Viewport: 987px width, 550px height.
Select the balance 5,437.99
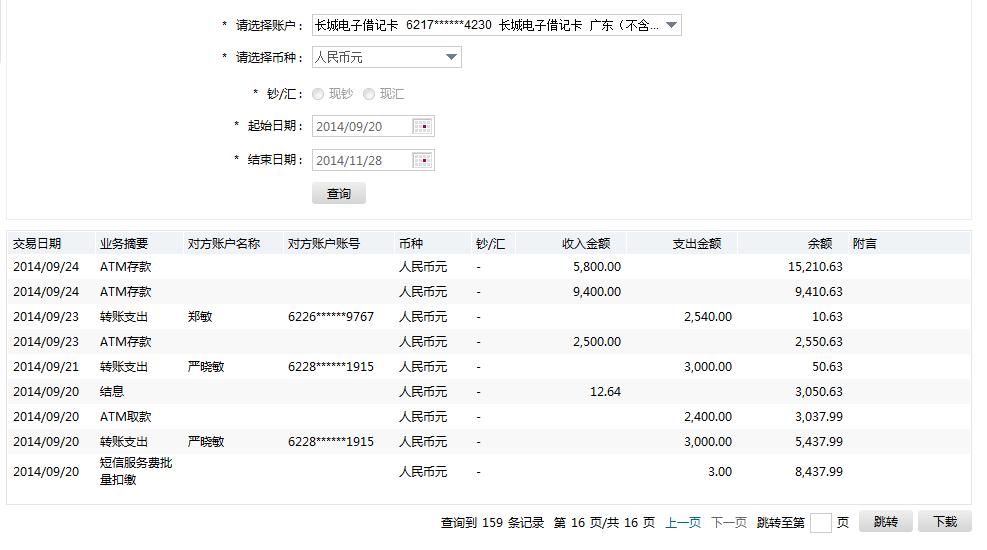[x=818, y=442]
